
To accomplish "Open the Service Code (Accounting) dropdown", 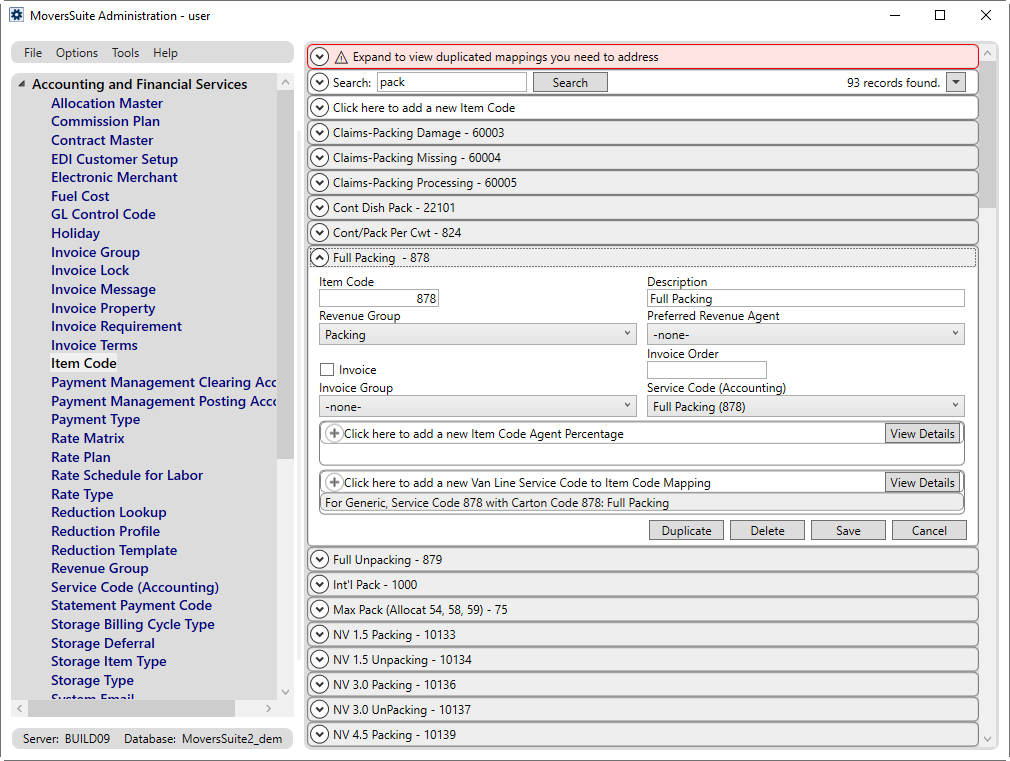I will point(955,406).
